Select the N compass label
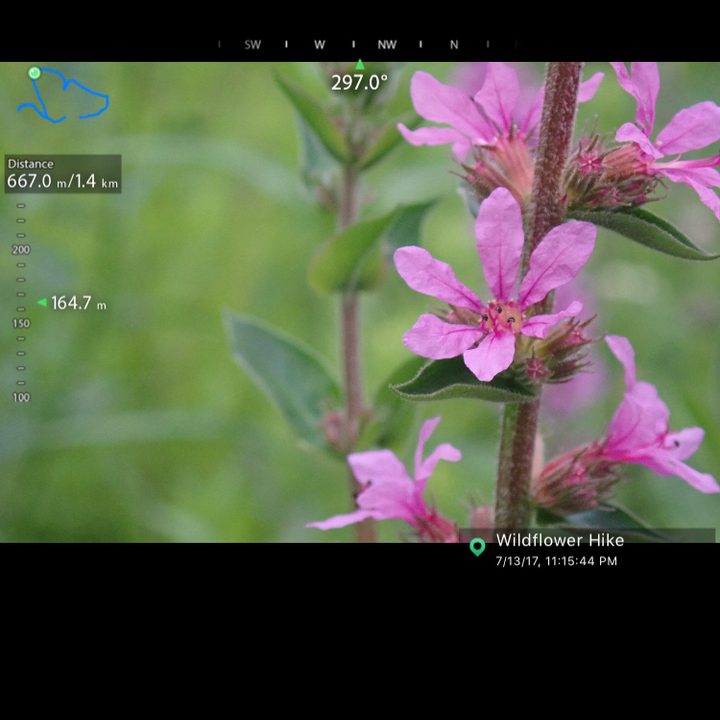 pyautogui.click(x=454, y=45)
